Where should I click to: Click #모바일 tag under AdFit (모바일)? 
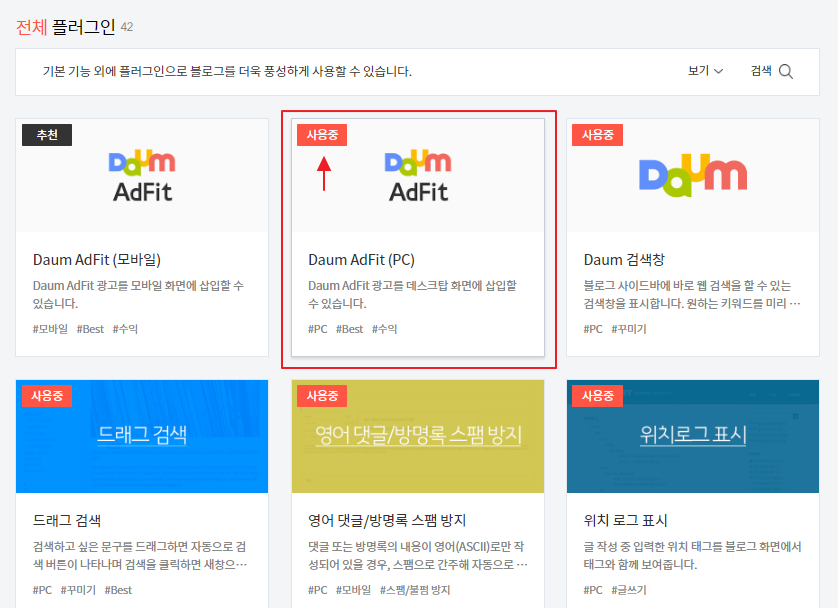50,329
